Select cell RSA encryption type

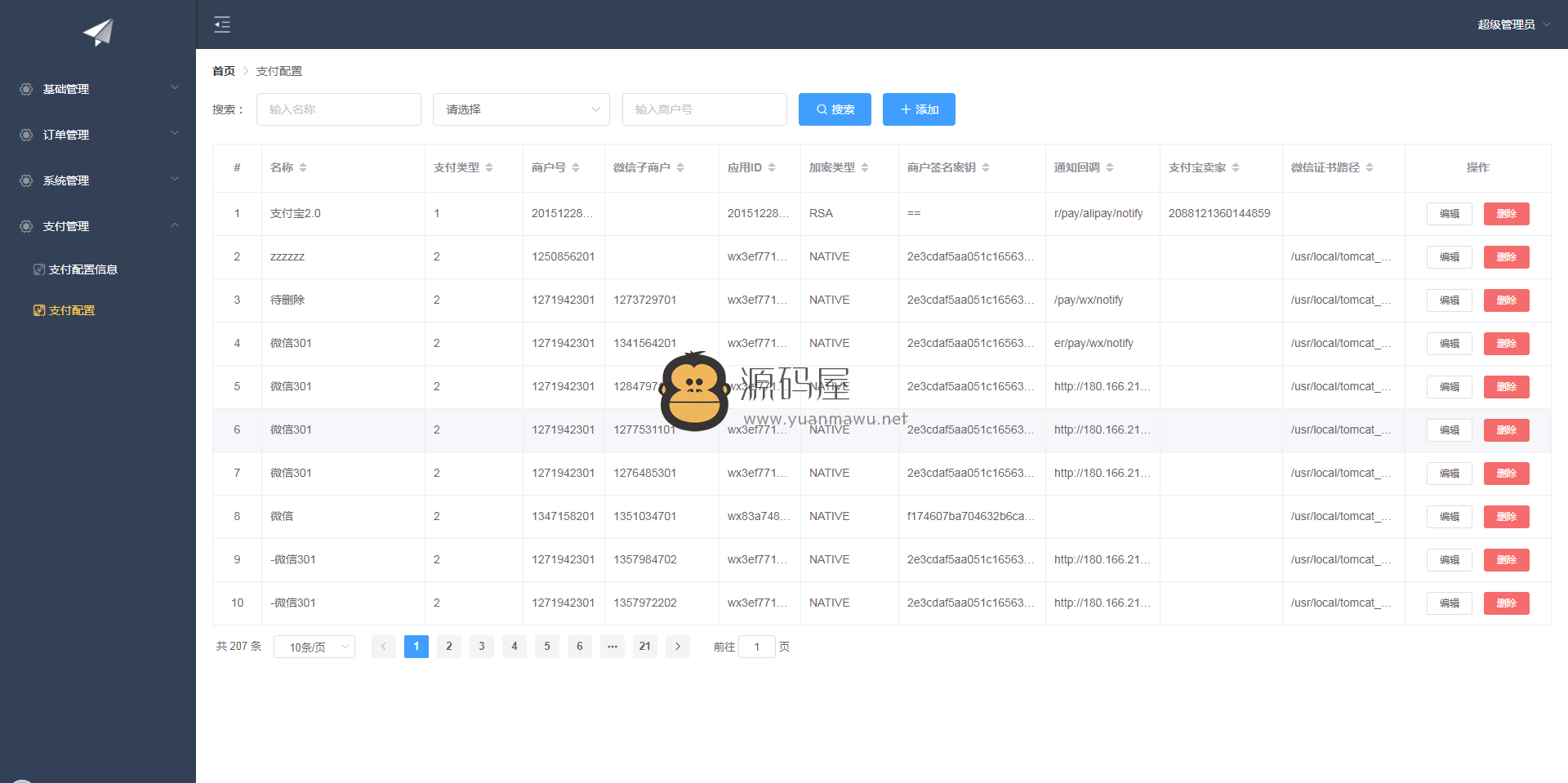[821, 213]
